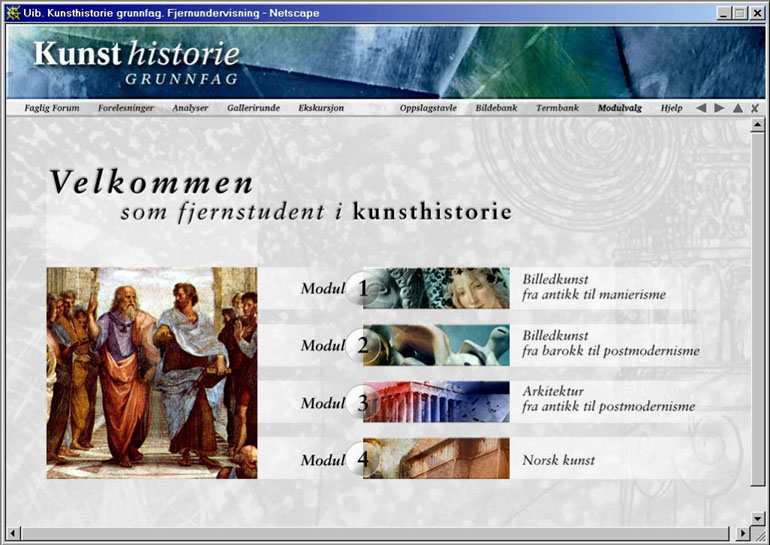The width and height of the screenshot is (770, 545).
Task: Select the Modul 2 number badge
Action: click(x=362, y=346)
